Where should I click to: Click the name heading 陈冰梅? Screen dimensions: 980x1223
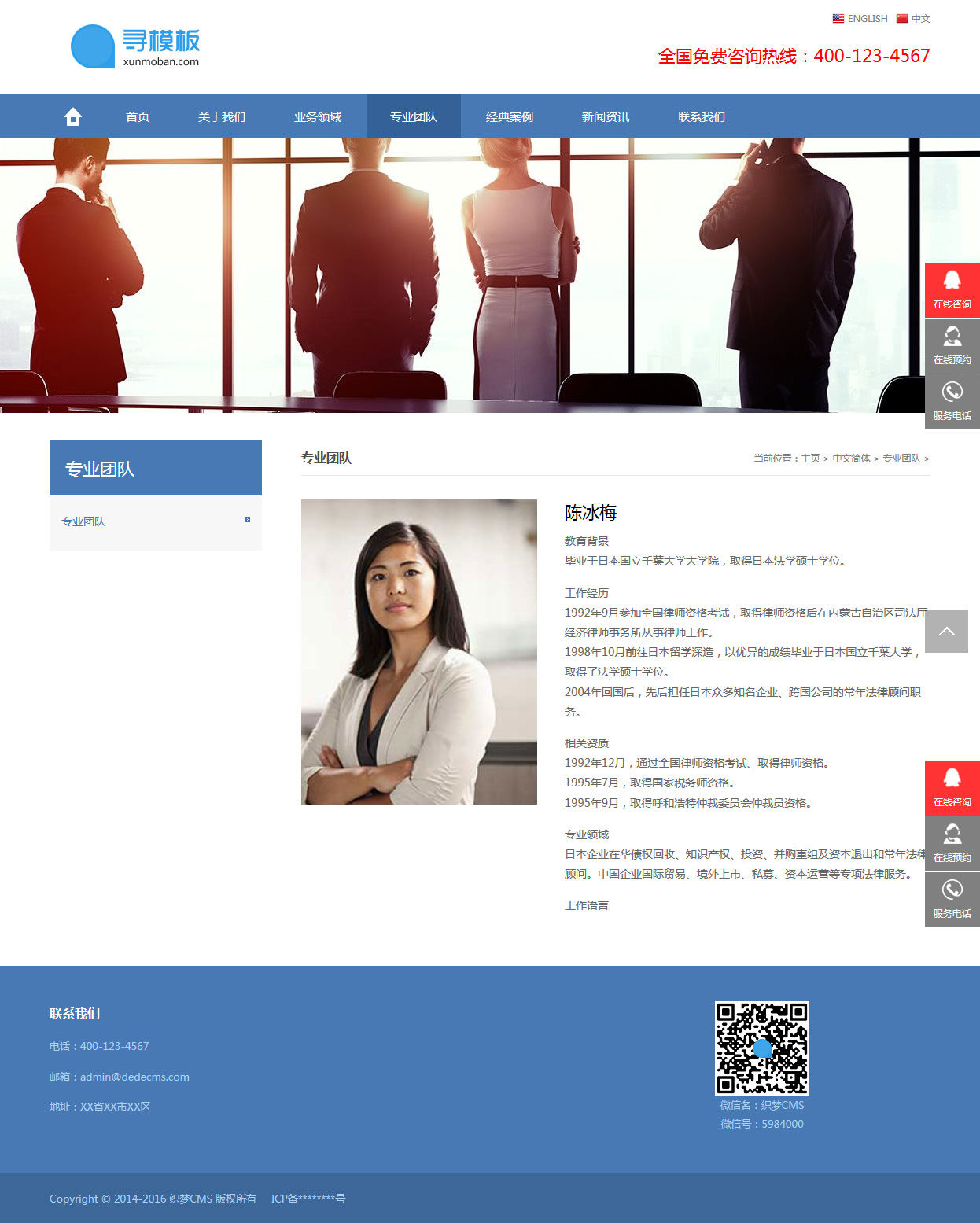tap(591, 513)
